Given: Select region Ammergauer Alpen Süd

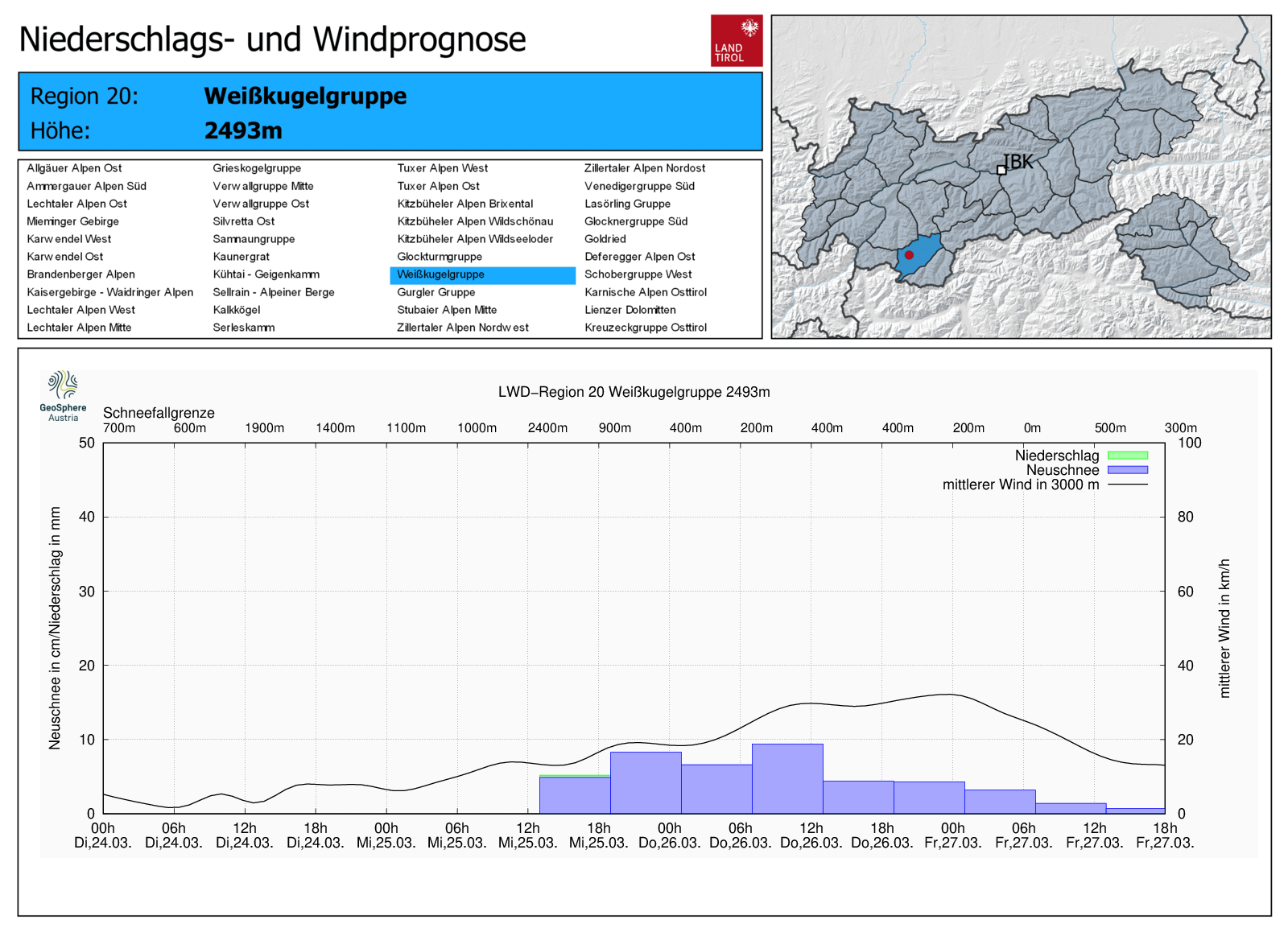Looking at the screenshot, I should tap(86, 186).
